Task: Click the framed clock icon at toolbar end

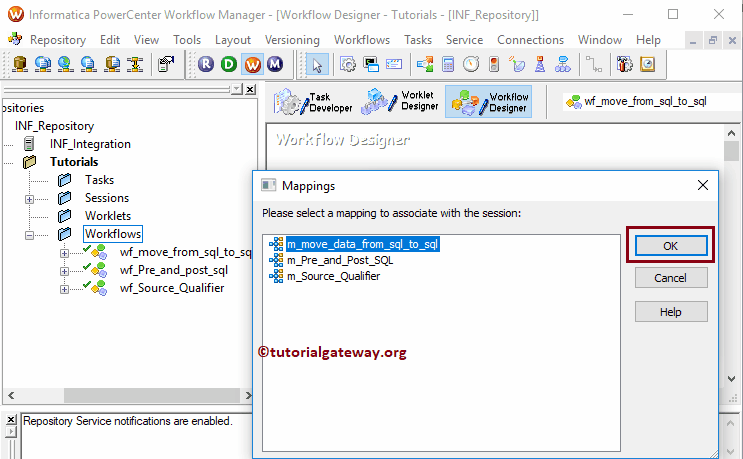Action: coord(648,63)
